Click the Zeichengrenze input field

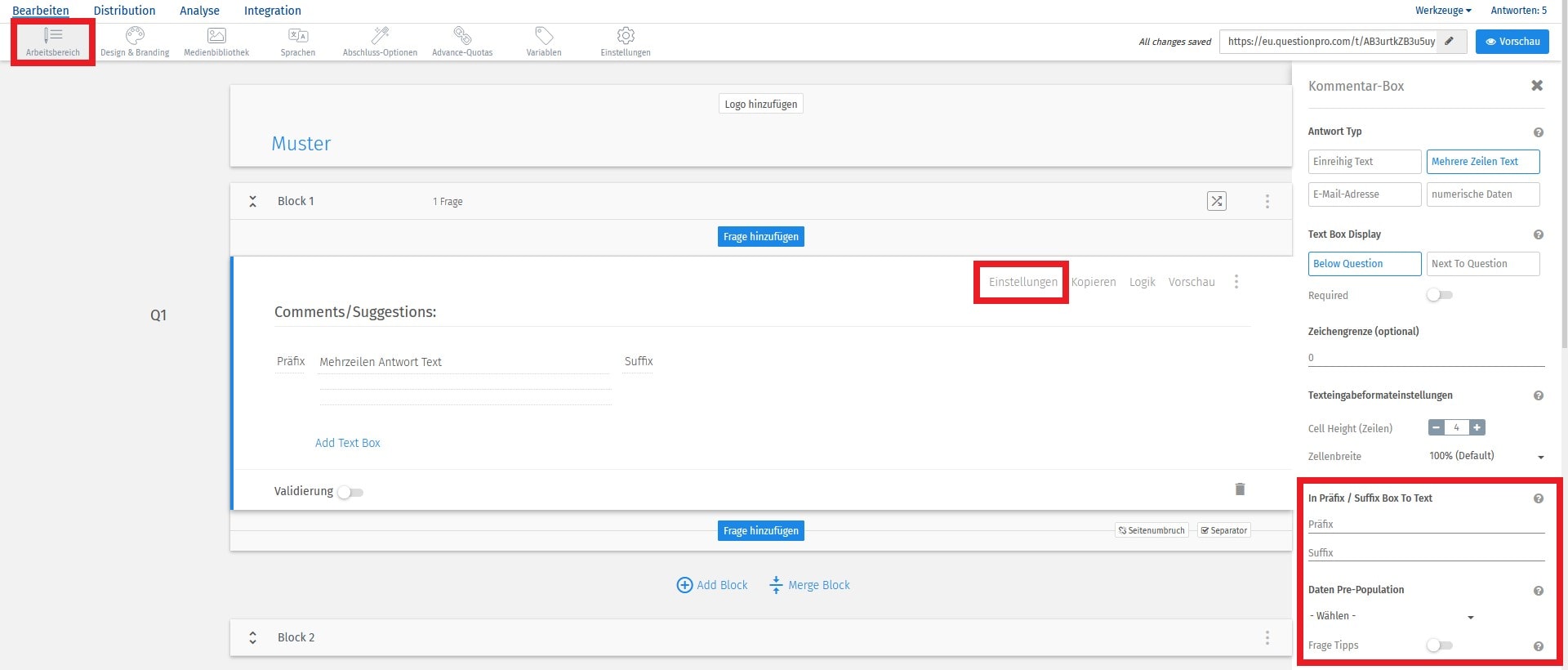tap(1426, 358)
